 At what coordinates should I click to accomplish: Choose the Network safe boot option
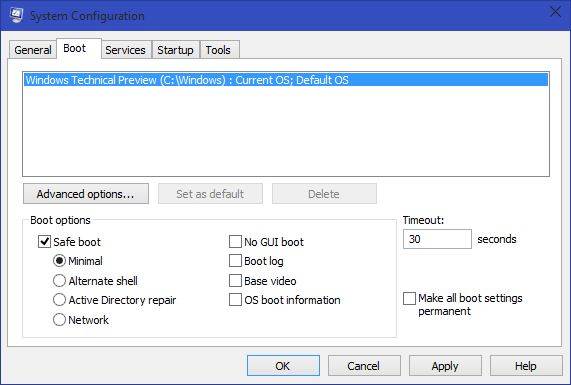59,320
